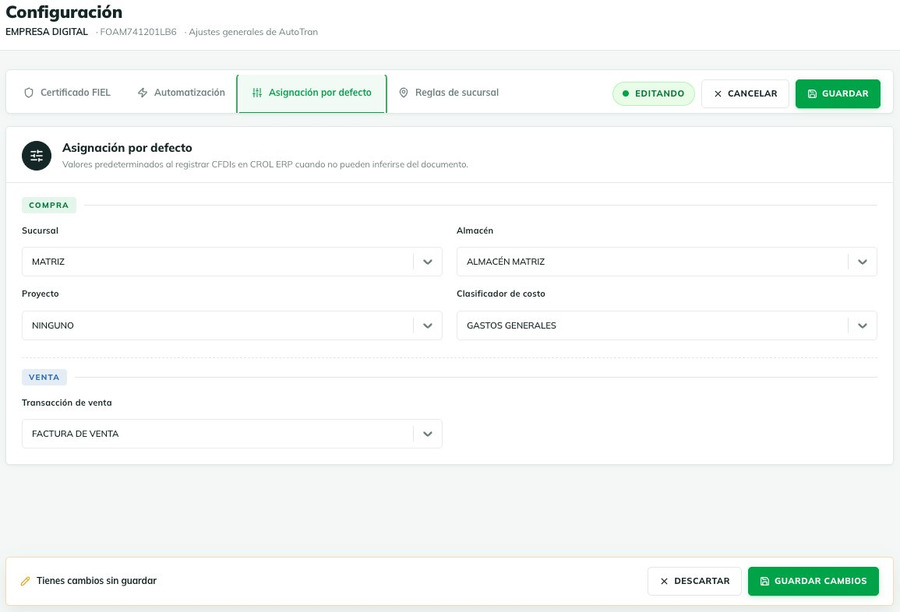
Task: Click the pencil icon by the unsaved changes notice
Action: coord(25,581)
